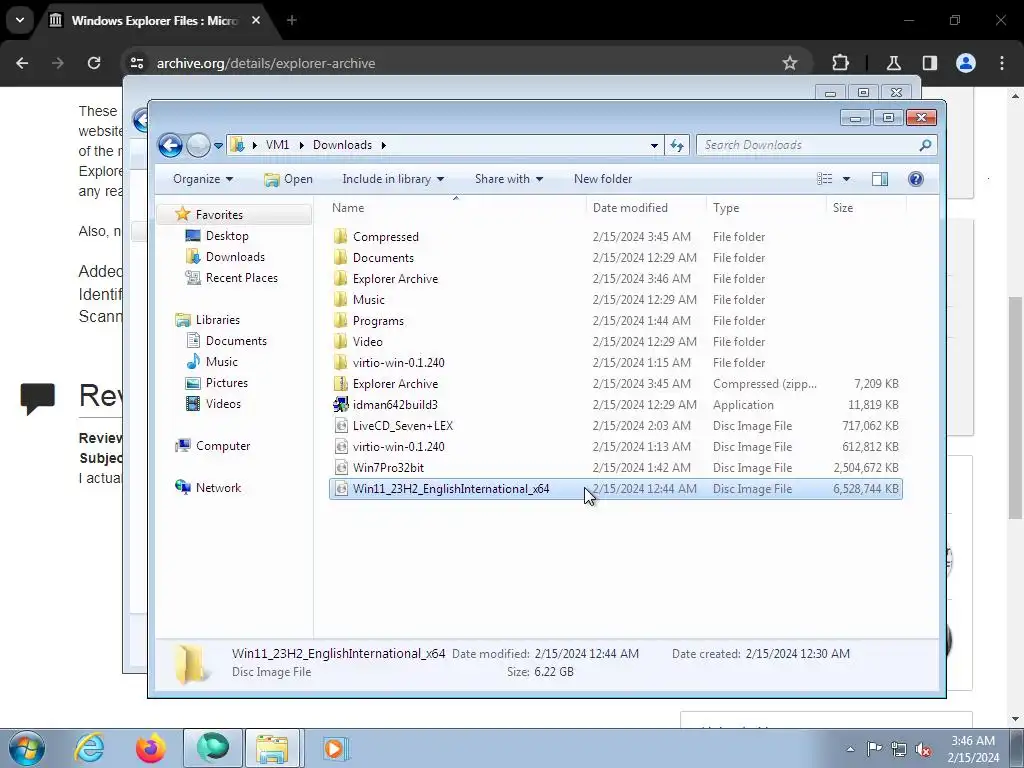Select the Documents folder icon in file list
The height and width of the screenshot is (768, 1024).
coord(340,257)
